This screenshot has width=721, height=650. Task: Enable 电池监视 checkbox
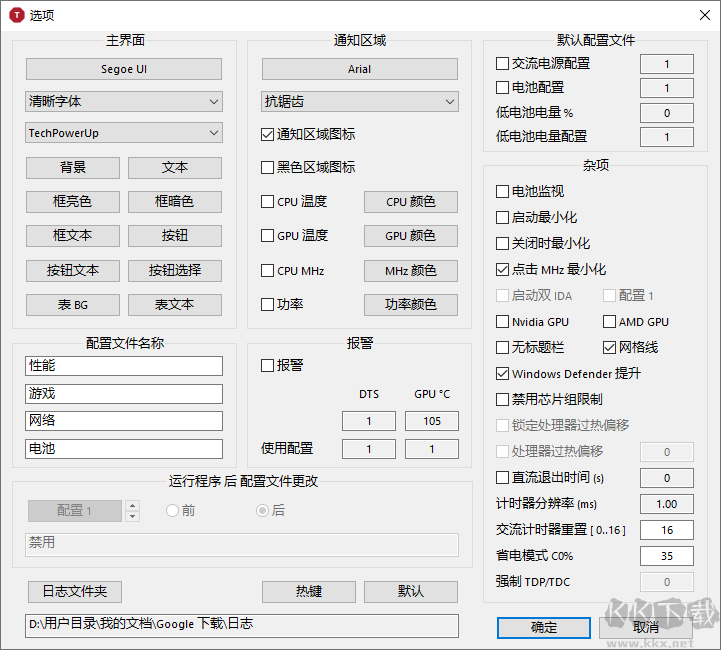502,191
